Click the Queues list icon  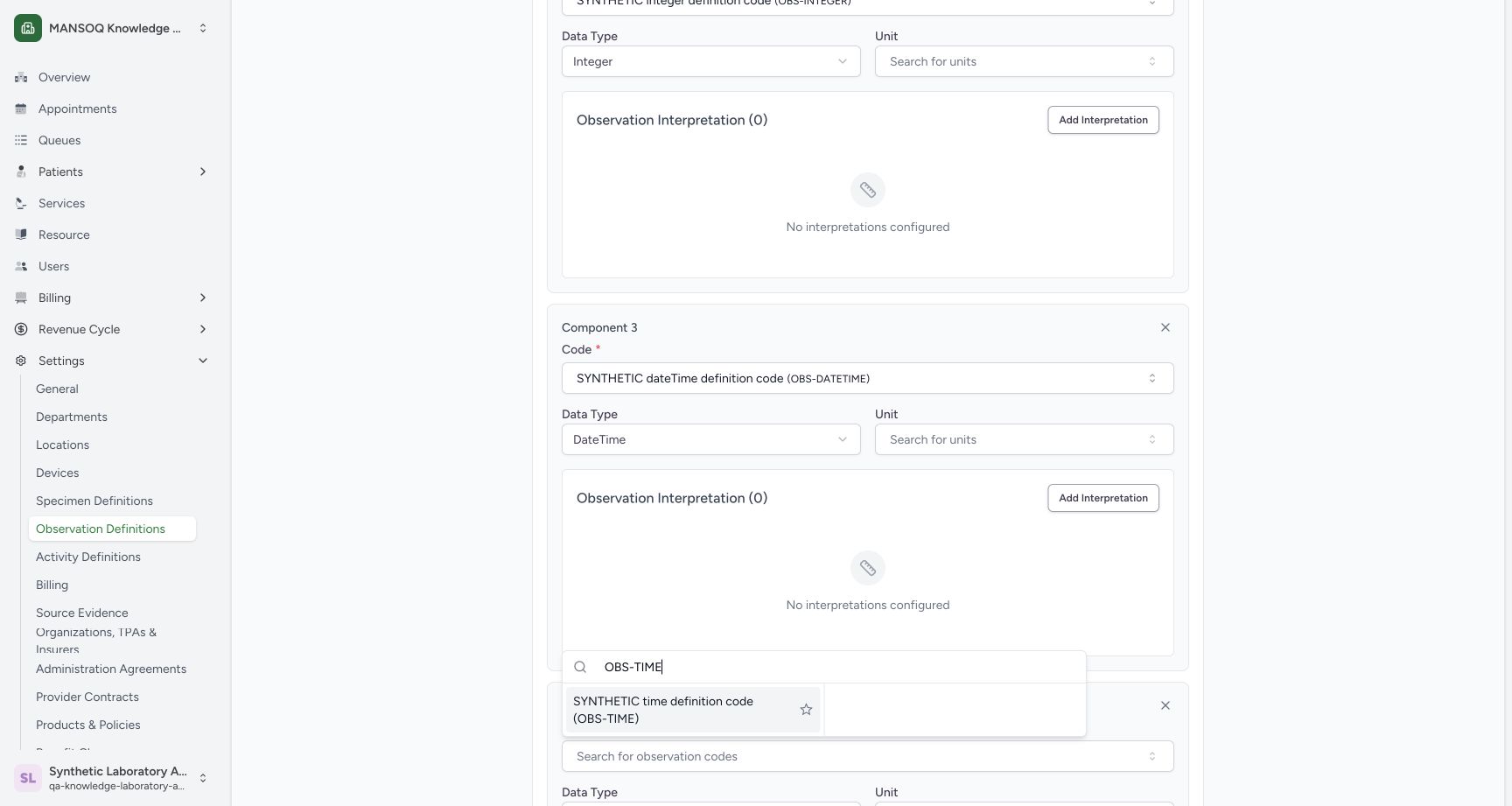click(x=21, y=140)
